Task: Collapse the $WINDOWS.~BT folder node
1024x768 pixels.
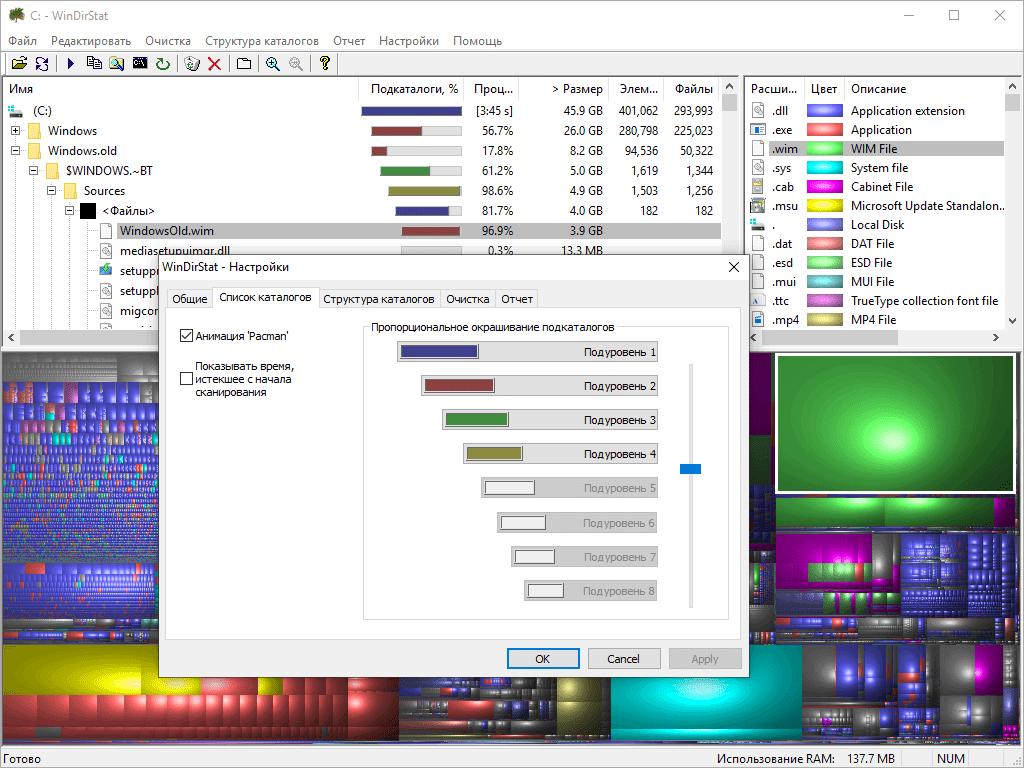Action: 33,171
